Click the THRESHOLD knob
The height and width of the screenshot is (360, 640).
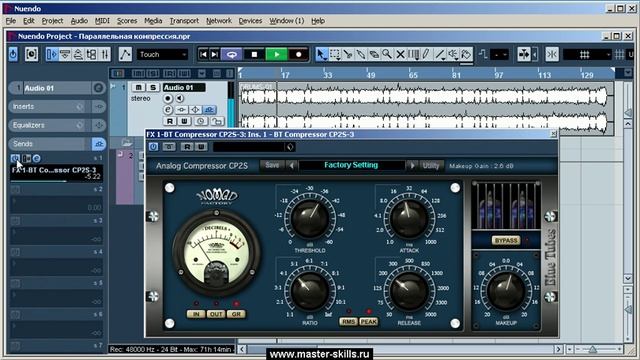click(x=309, y=218)
